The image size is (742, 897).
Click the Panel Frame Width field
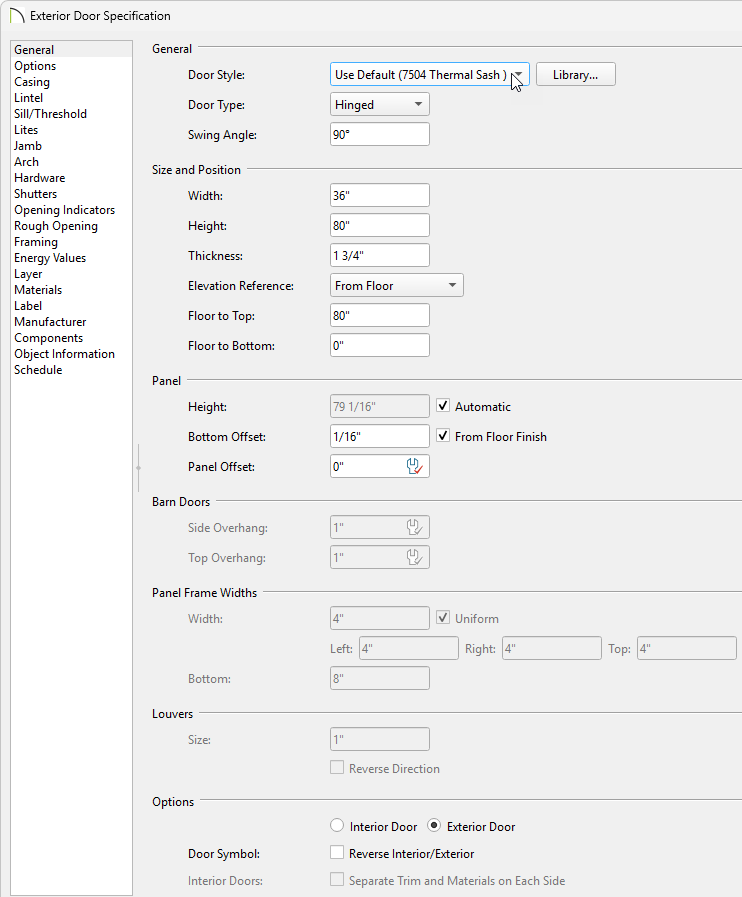click(380, 618)
